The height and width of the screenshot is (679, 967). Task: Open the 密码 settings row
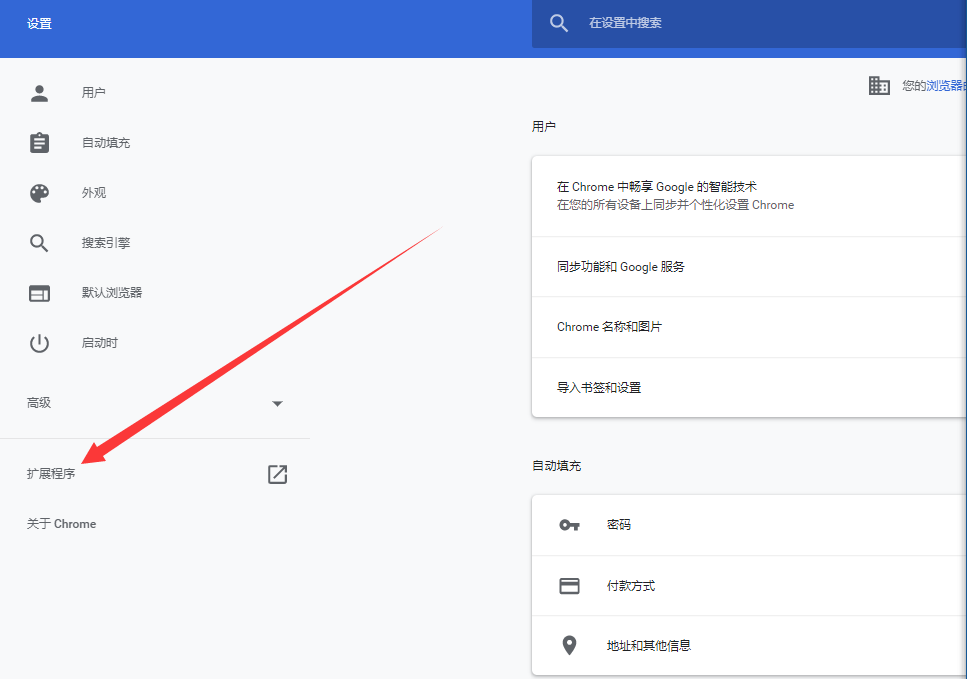[x=749, y=525]
